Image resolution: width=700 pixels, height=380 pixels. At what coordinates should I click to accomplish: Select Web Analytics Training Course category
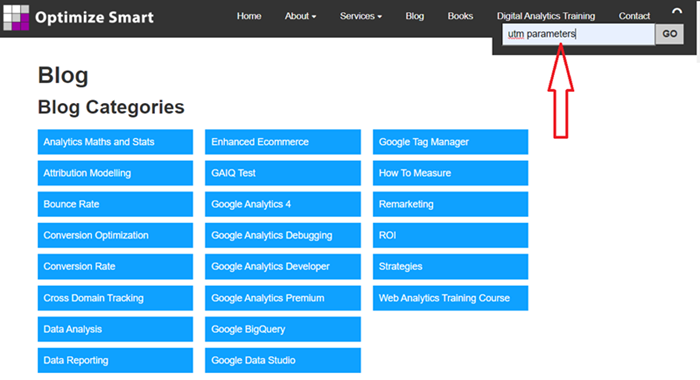tap(450, 298)
